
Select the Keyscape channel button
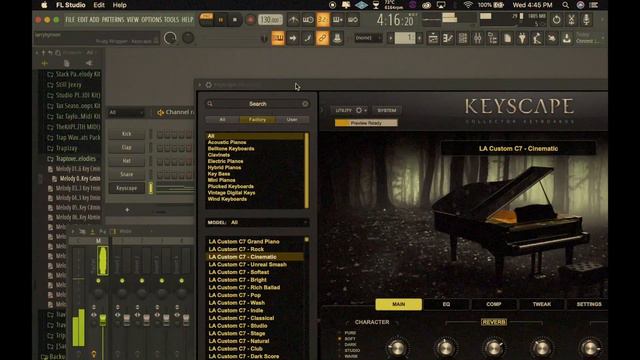pos(127,188)
